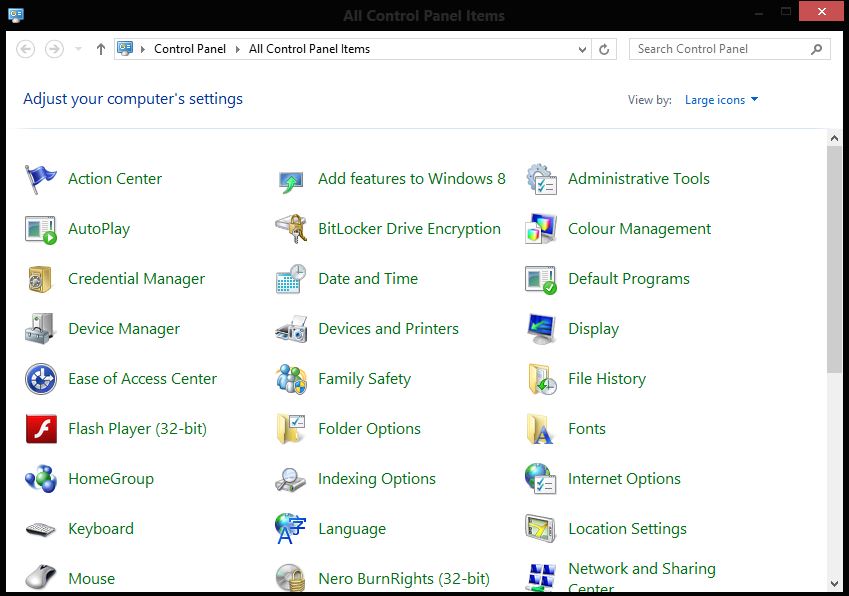
Task: Open the HomeGroup spheres icon
Action: click(x=41, y=479)
